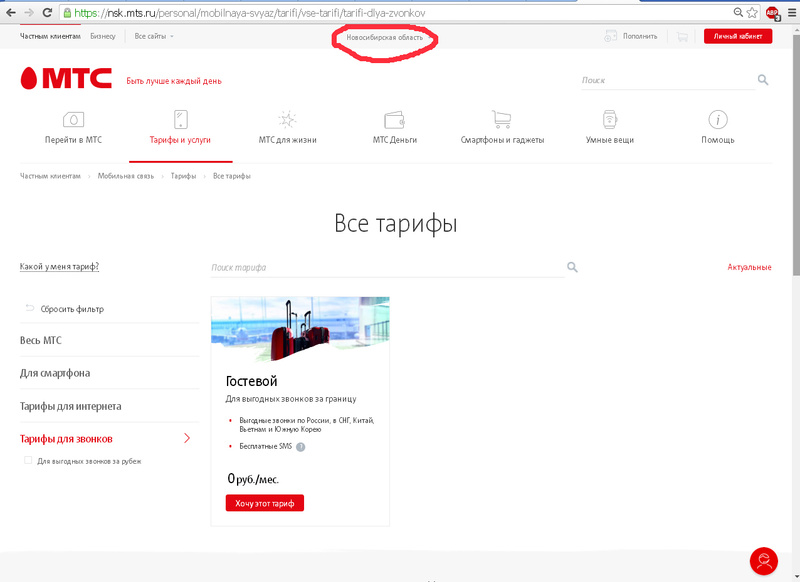Click the 'Личный кабинет' button
This screenshot has height=582, width=800.
click(737, 36)
